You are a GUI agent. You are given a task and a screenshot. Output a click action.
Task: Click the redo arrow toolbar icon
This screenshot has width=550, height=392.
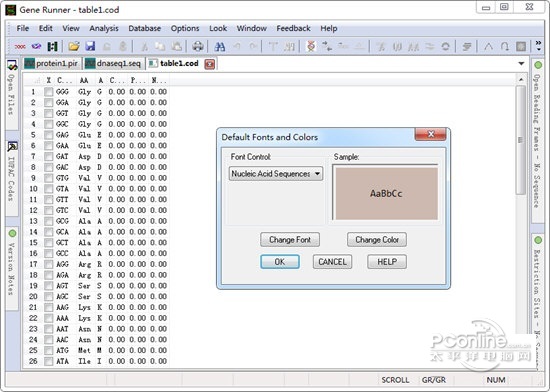(253, 46)
